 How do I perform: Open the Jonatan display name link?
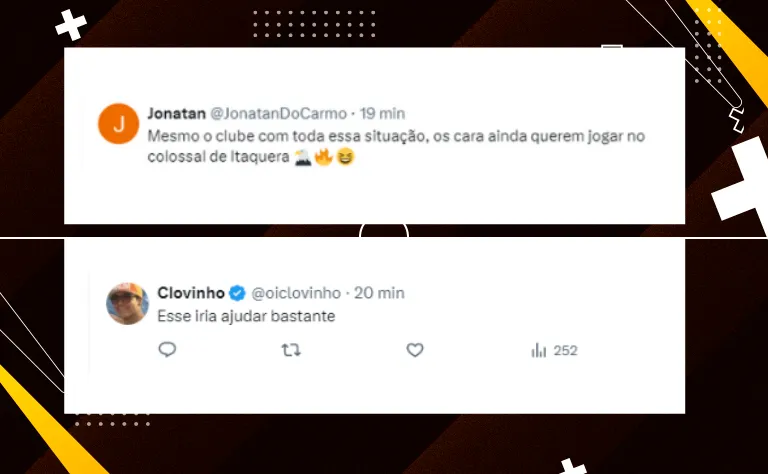coord(174,112)
